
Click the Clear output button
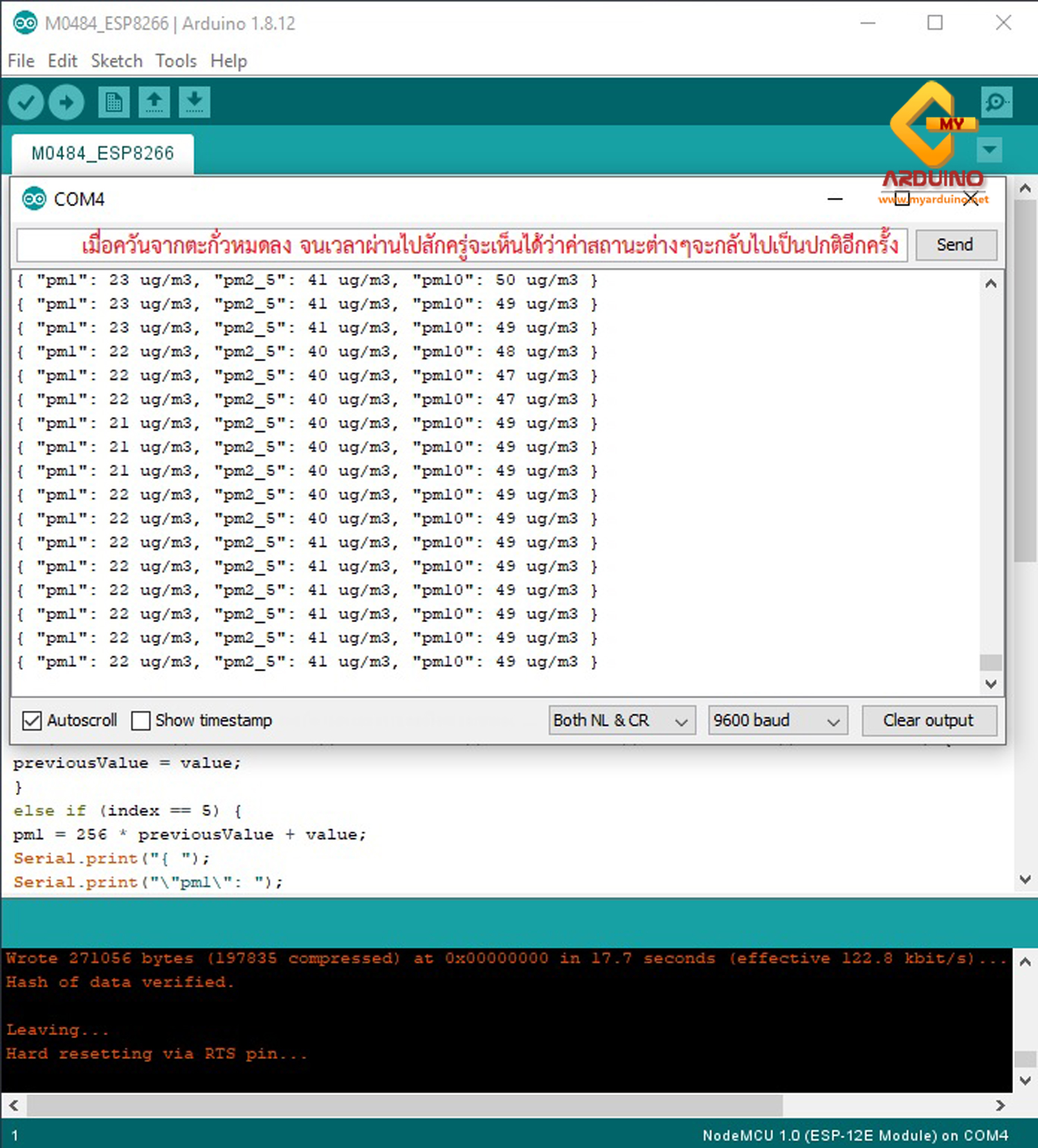[928, 720]
